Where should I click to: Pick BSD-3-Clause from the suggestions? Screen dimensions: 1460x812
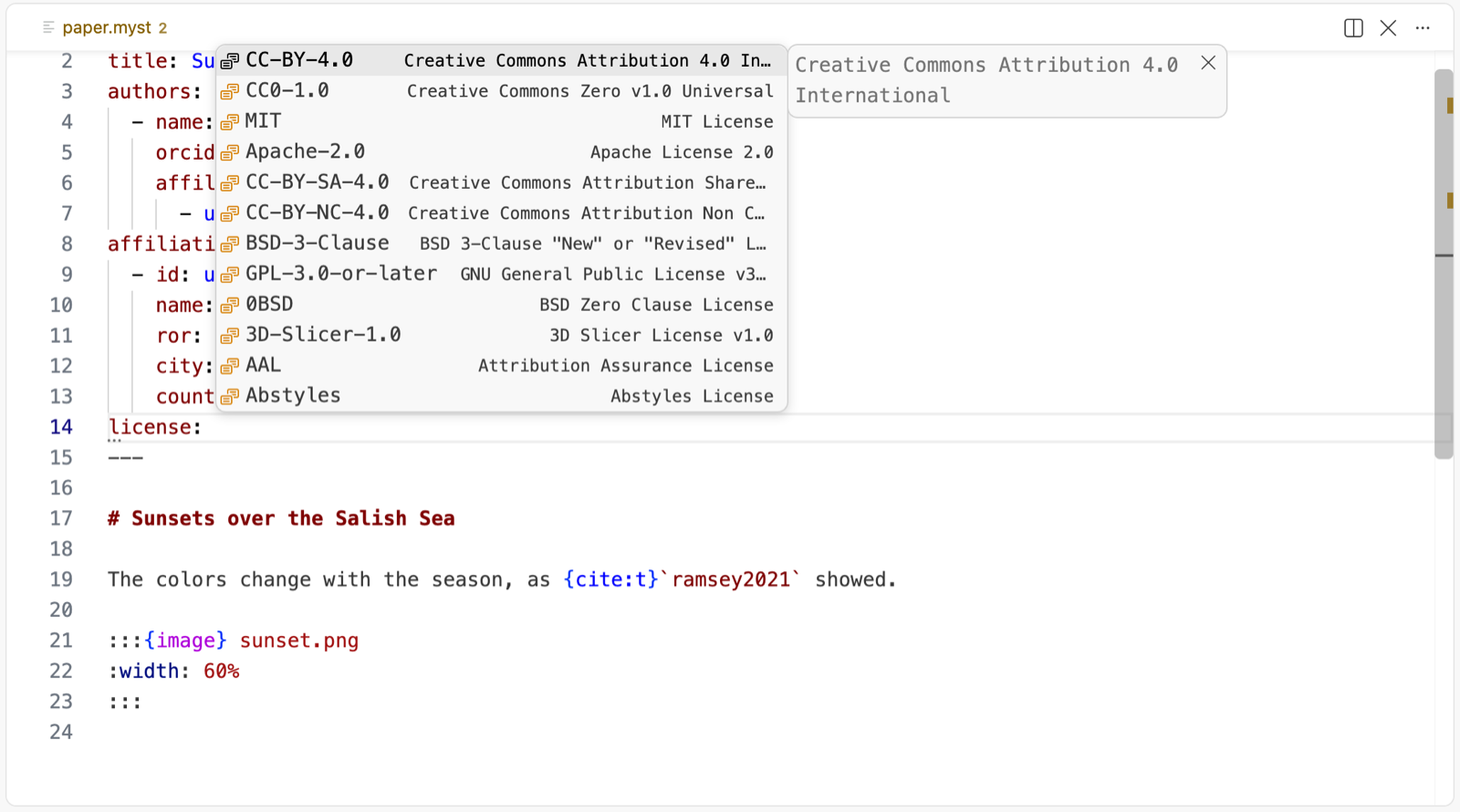501,244
